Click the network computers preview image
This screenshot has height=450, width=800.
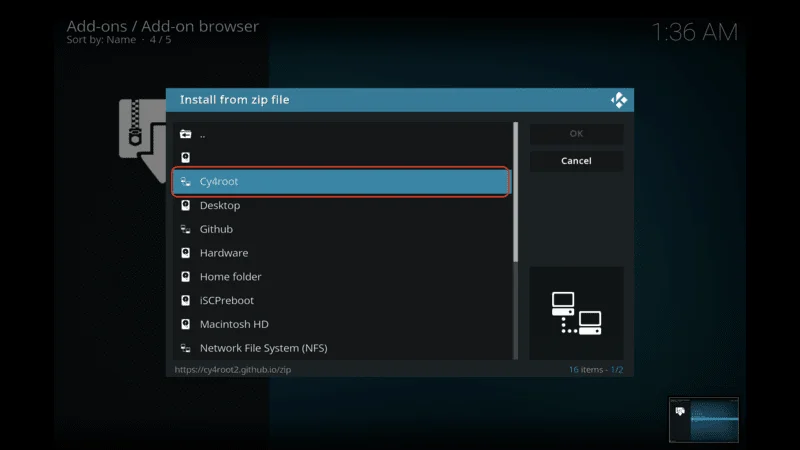[576, 313]
